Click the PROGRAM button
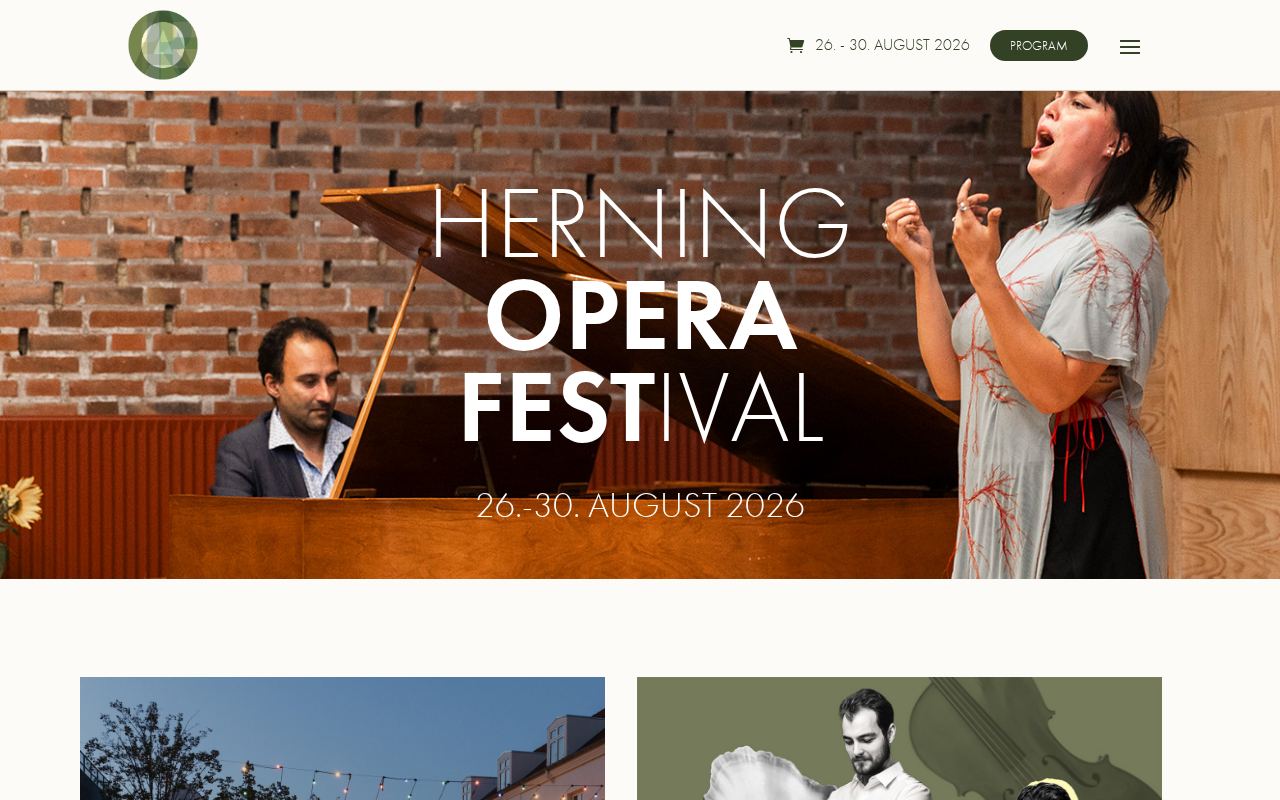This screenshot has width=1280, height=800. pos(1039,45)
